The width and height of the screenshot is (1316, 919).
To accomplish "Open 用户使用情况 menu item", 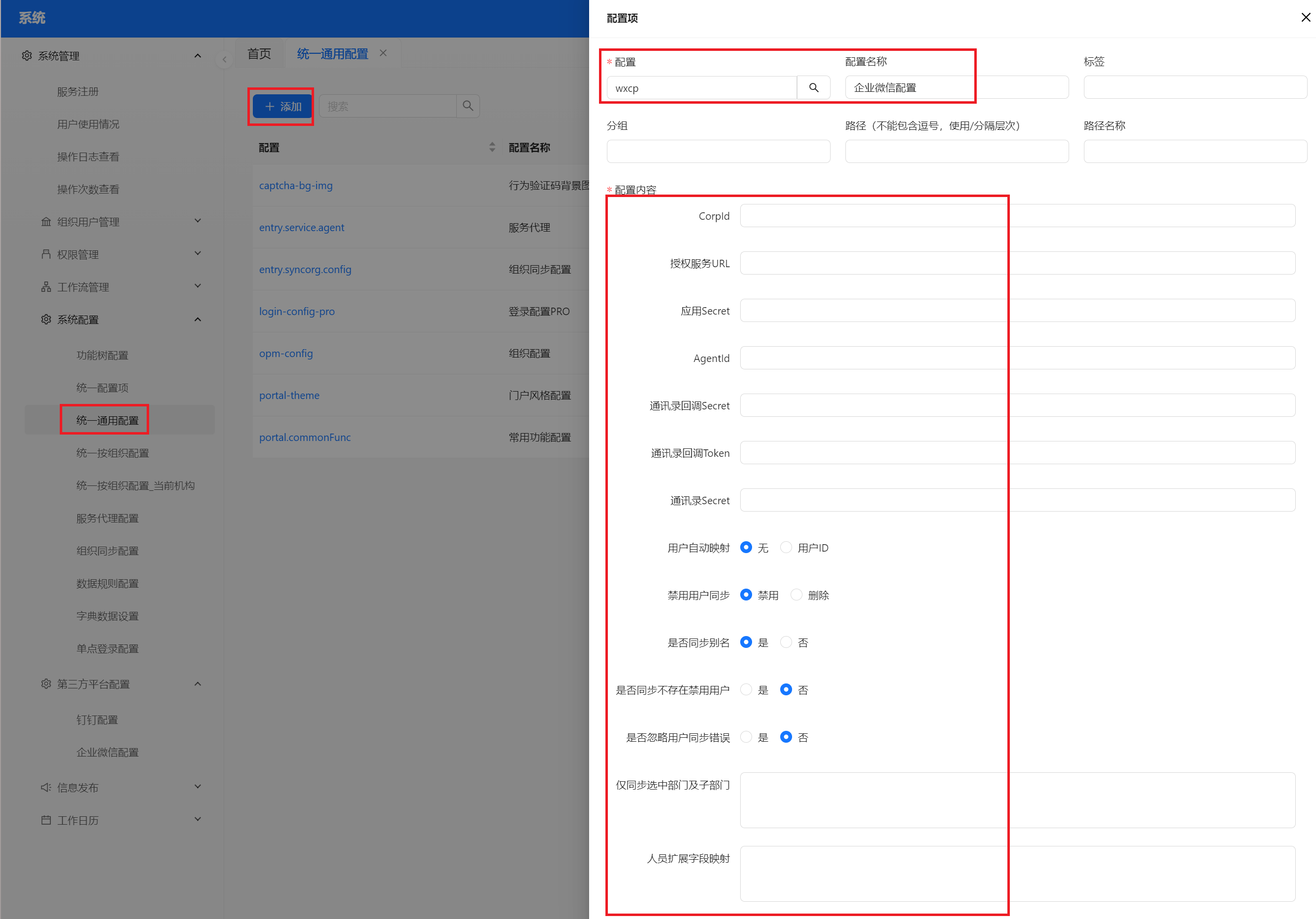I will (x=88, y=124).
